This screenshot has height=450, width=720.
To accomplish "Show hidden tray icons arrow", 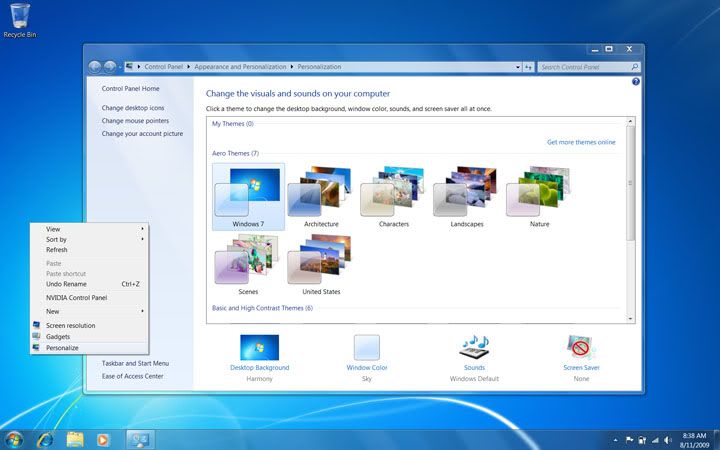I will 616,440.
